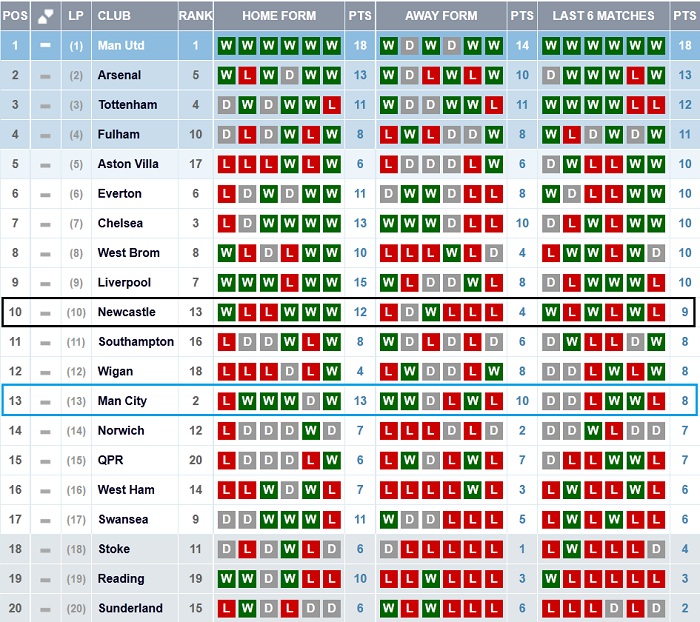Screen dimensions: 700x622
Task: Open Man City club name
Action: tap(122, 401)
